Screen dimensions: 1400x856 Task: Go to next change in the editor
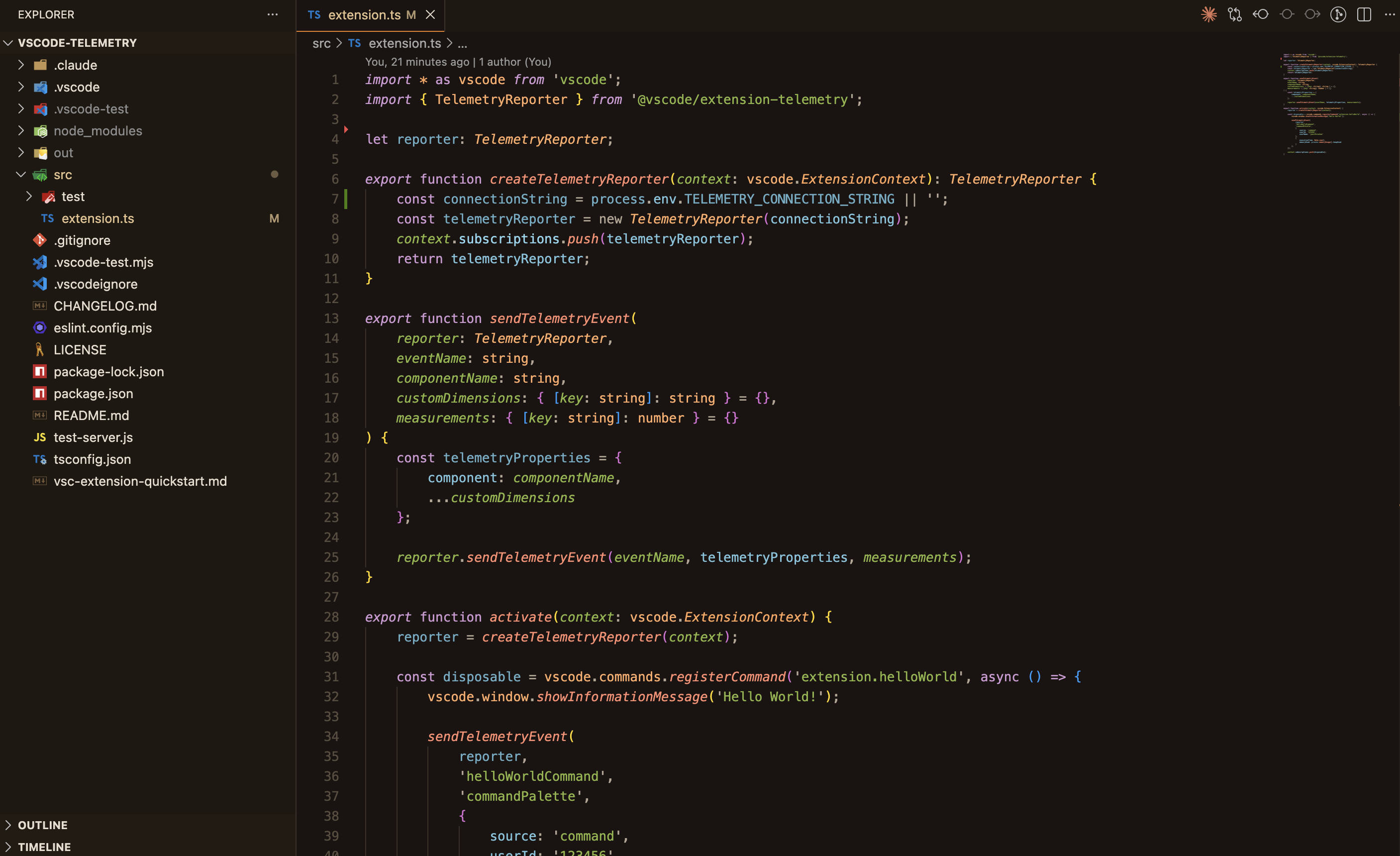pyautogui.click(x=1313, y=15)
